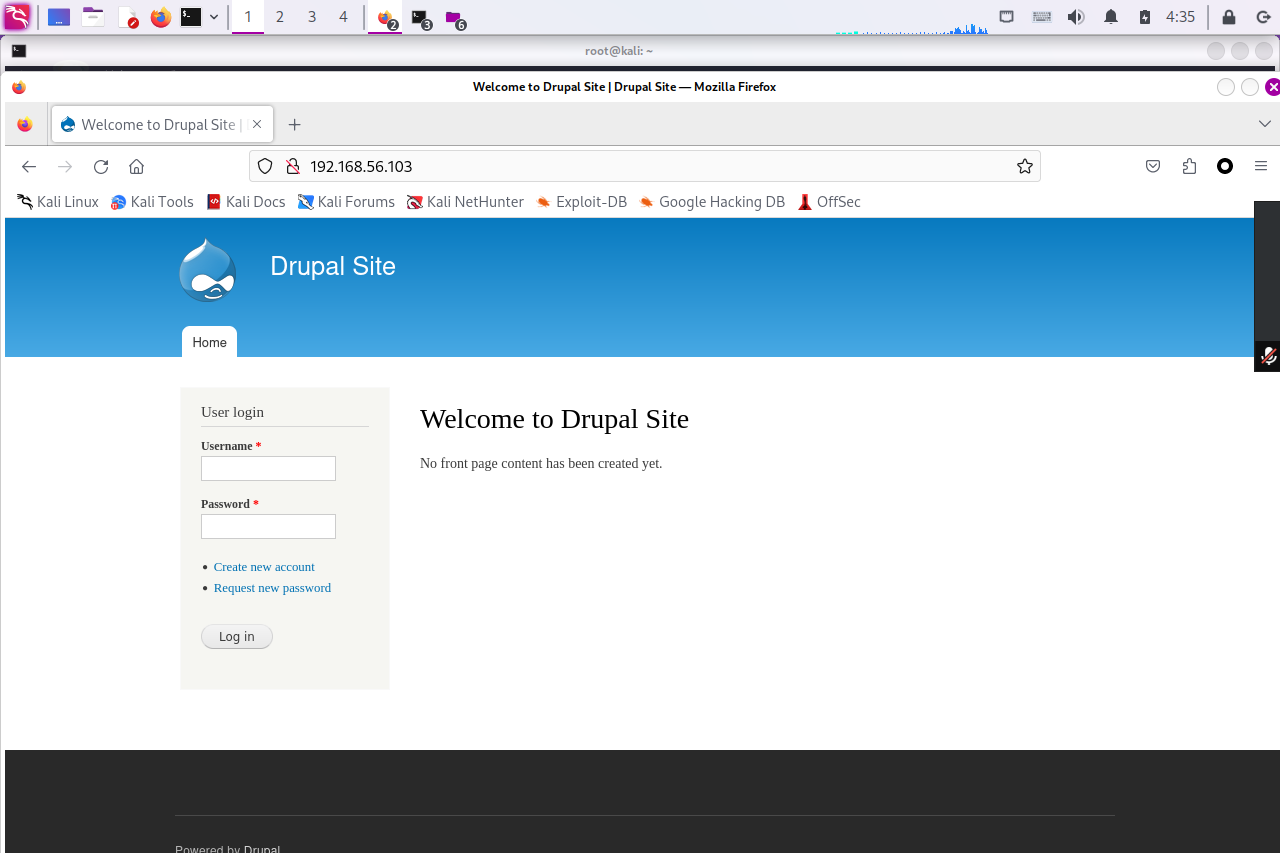This screenshot has height=853, width=1280.
Task: Click the Log in button
Action: (x=237, y=637)
